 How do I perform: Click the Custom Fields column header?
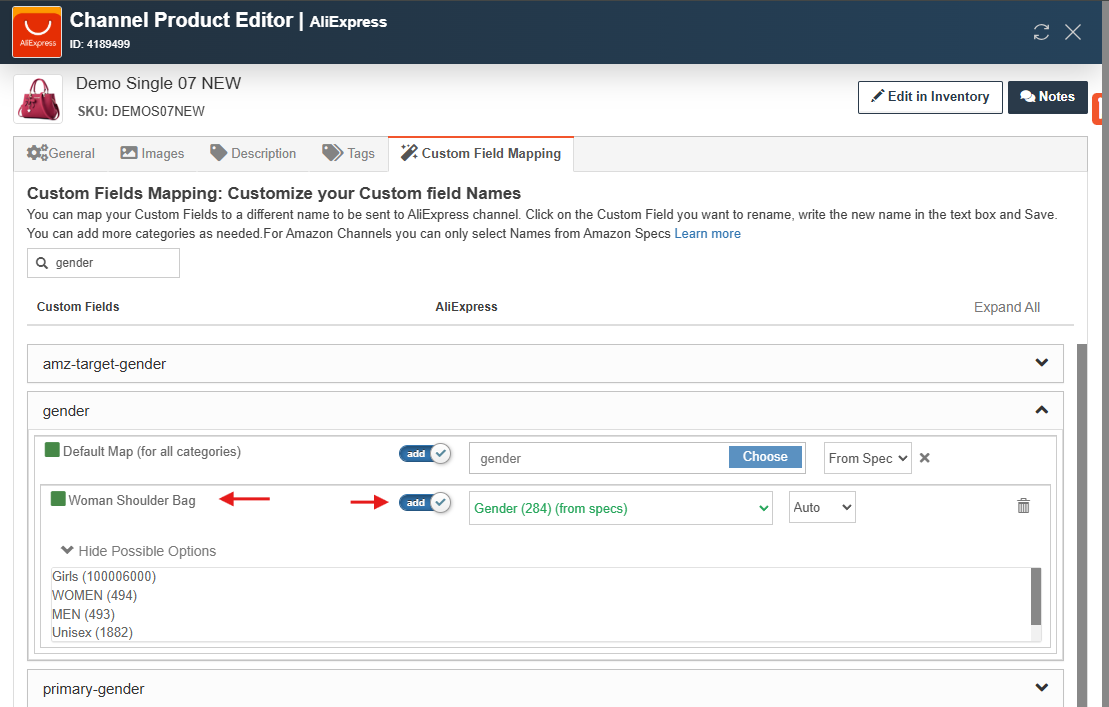pyautogui.click(x=78, y=307)
